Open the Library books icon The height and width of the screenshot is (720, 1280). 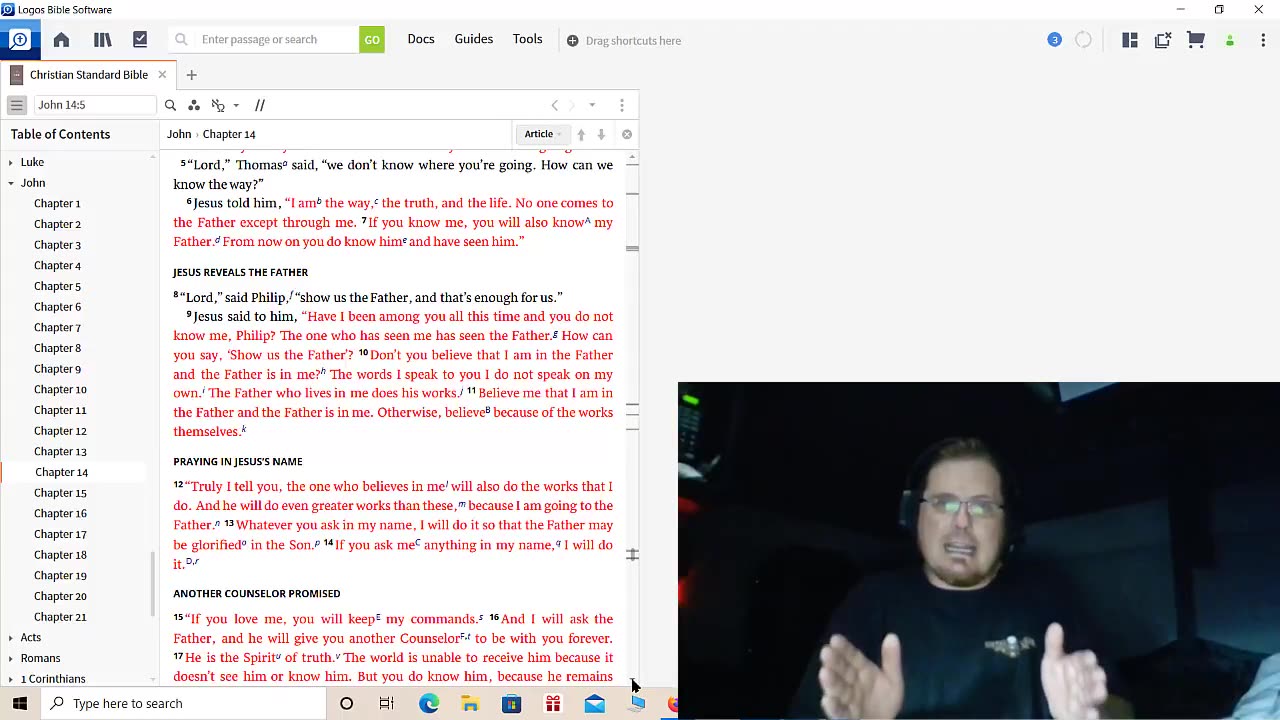[x=102, y=40]
